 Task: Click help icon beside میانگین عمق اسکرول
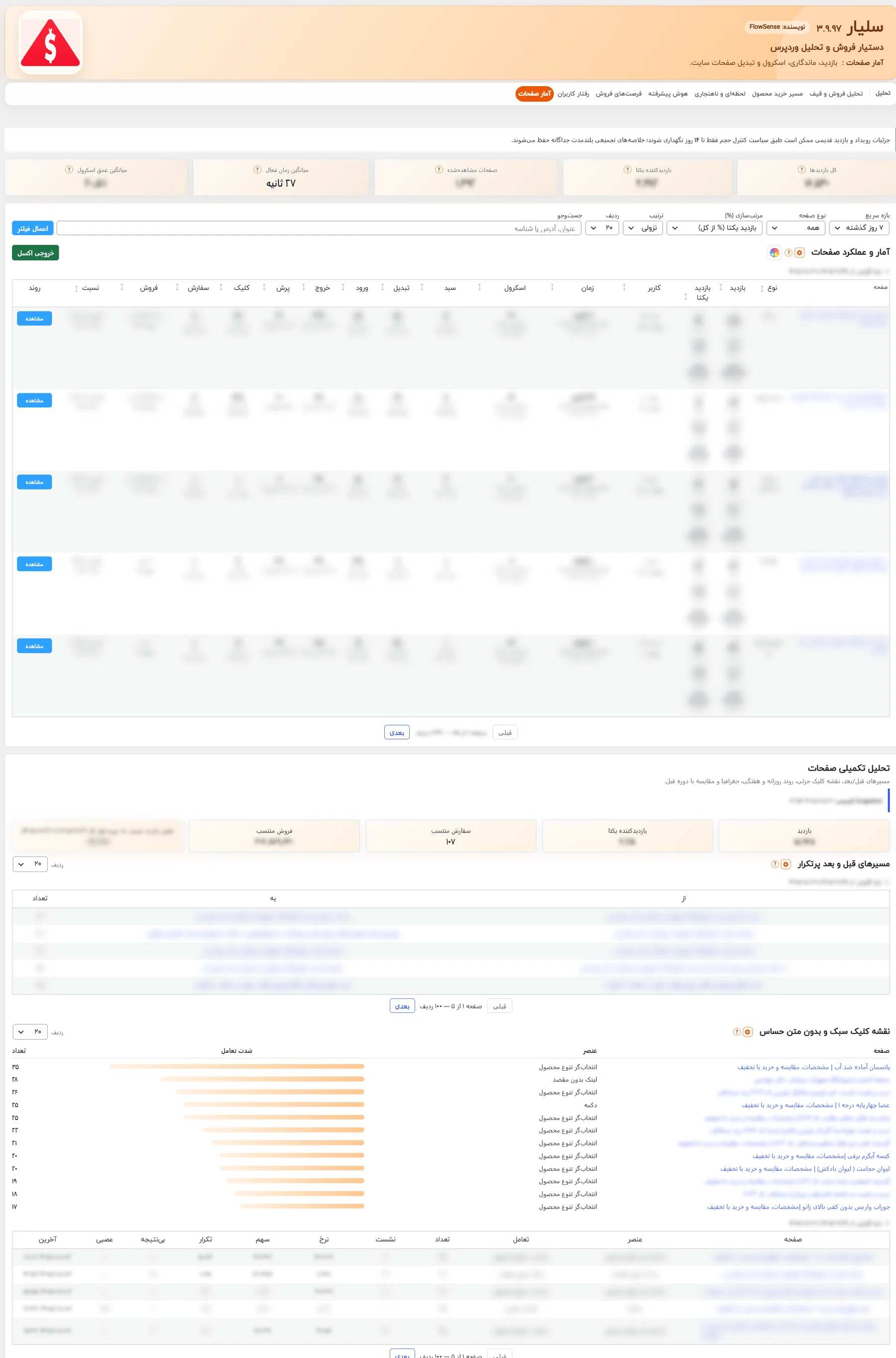point(69,170)
